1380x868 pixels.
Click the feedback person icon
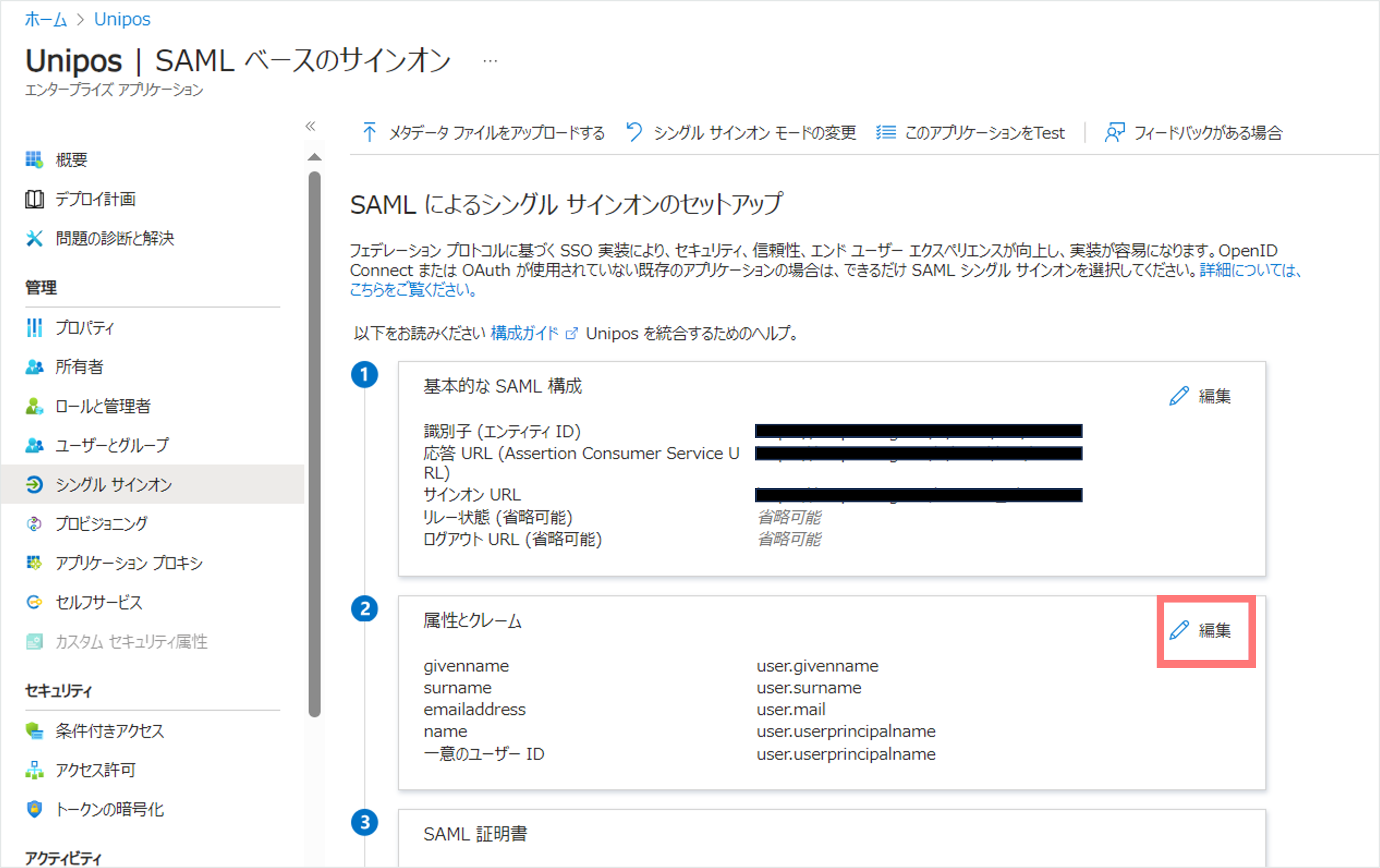1115,132
